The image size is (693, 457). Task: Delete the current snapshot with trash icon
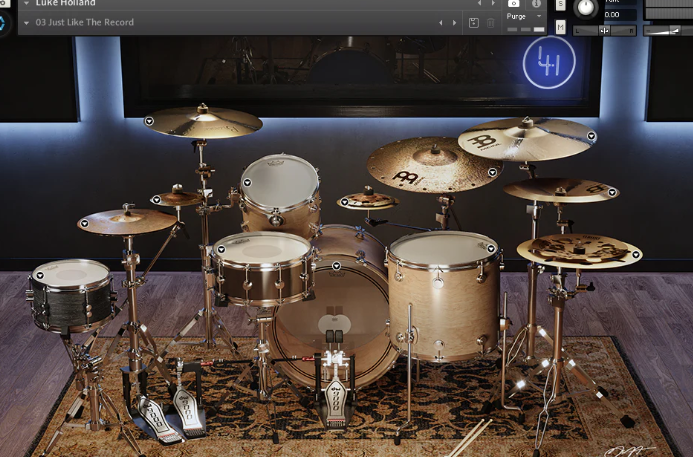(491, 23)
